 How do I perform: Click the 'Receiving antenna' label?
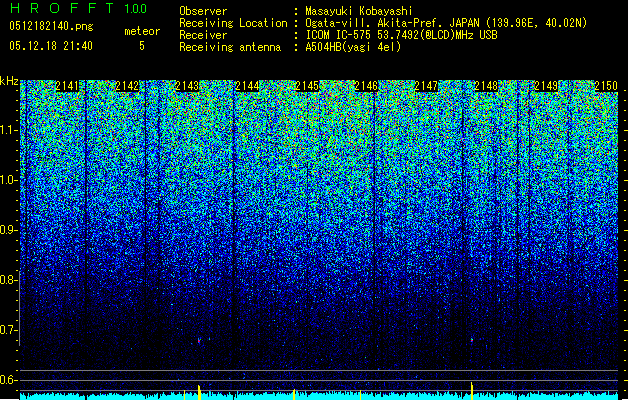230,47
